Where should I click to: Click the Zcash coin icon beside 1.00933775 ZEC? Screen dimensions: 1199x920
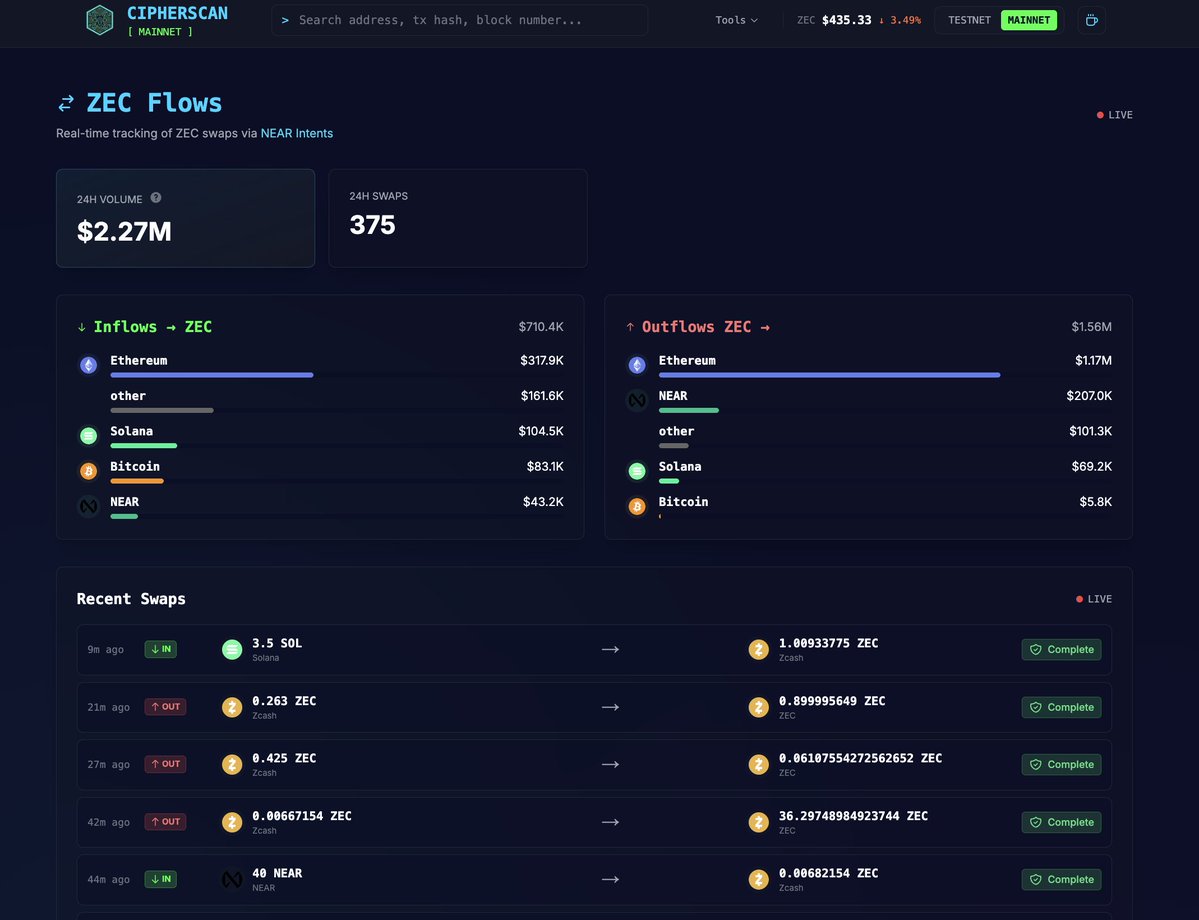tap(759, 649)
